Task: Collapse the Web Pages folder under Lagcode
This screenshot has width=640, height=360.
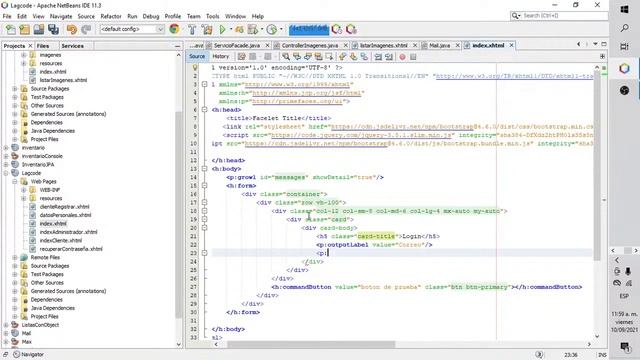Action: [x=15, y=182]
